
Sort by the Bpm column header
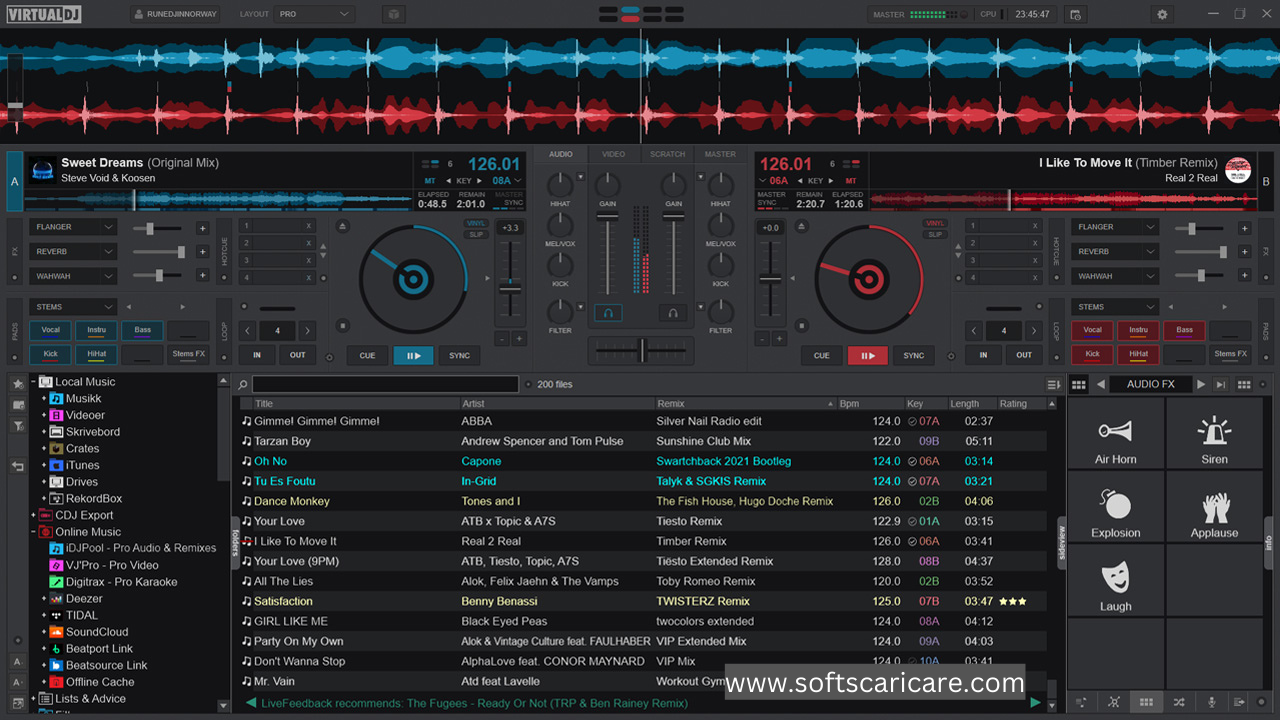(x=869, y=404)
